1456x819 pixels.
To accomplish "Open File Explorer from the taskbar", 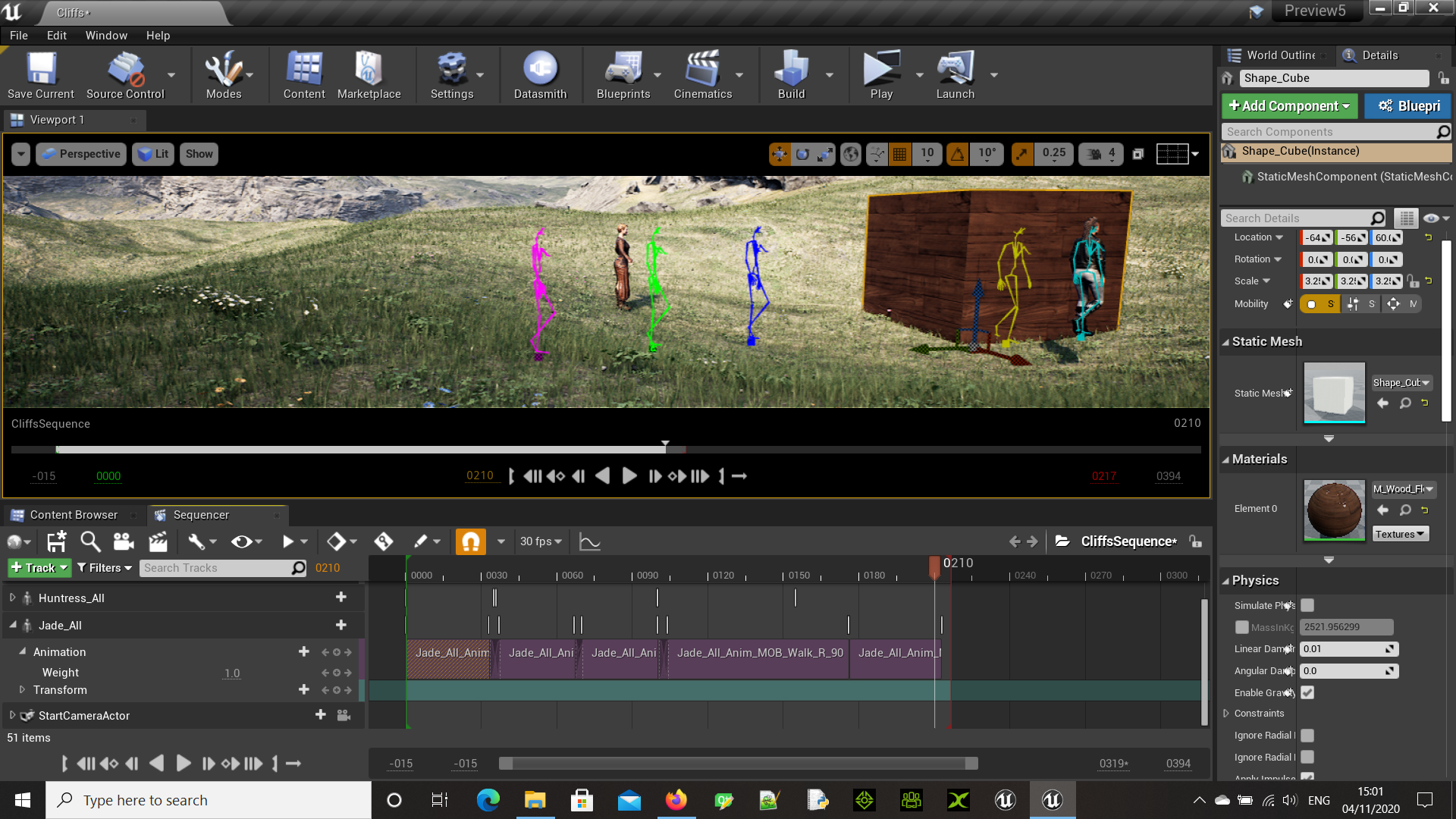I will [535, 800].
